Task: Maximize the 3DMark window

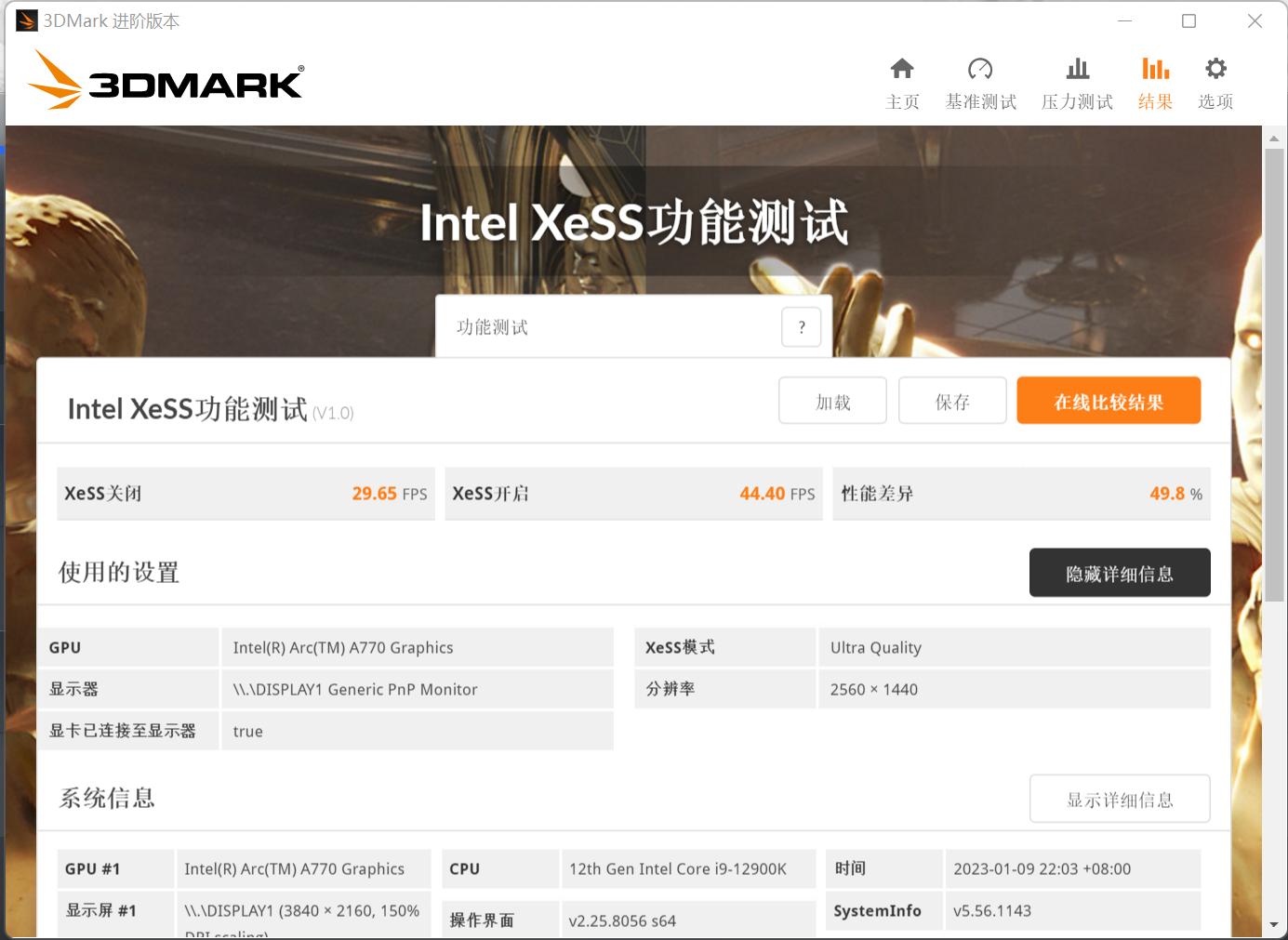Action: click(1188, 20)
